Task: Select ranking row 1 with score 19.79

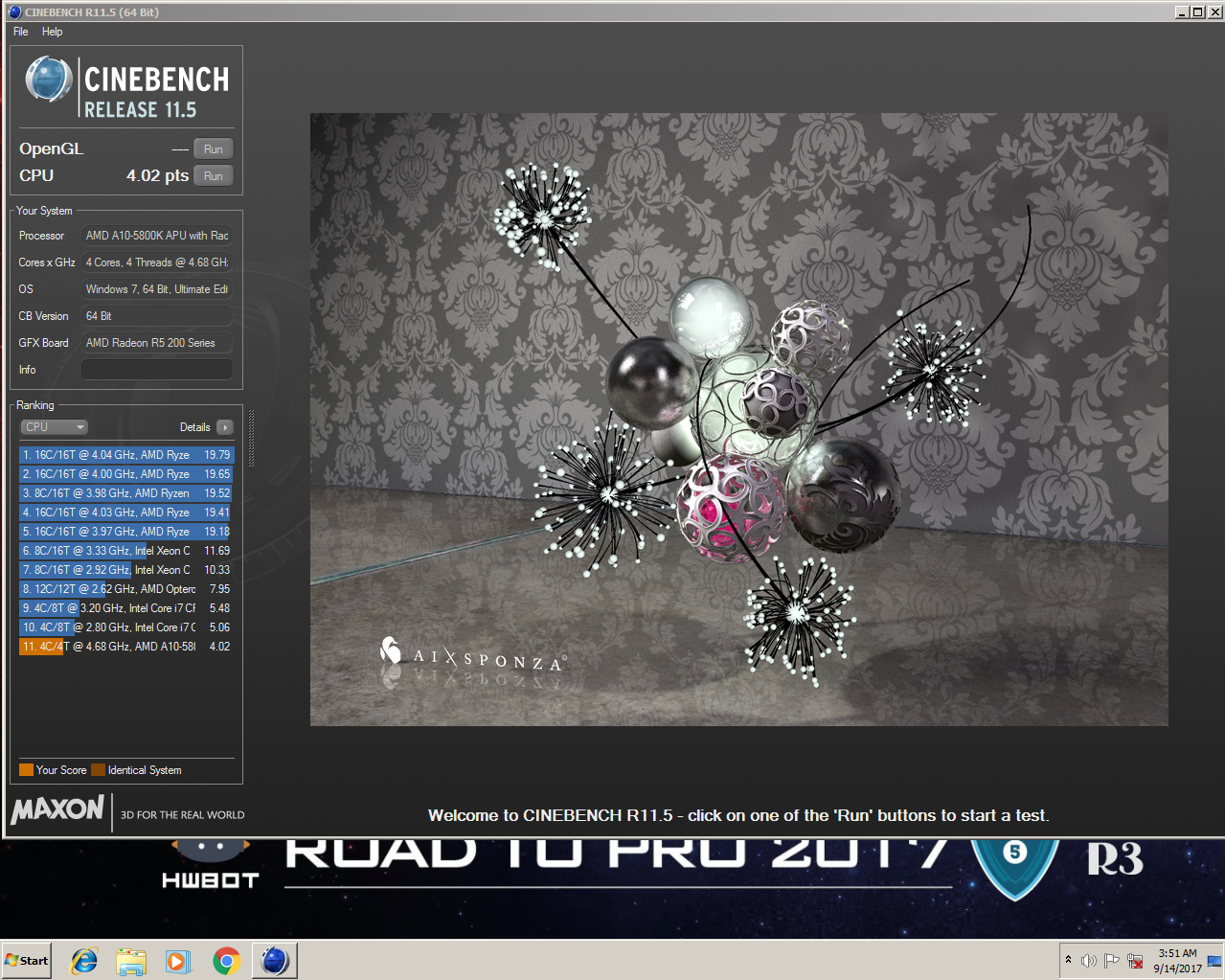Action: (125, 455)
